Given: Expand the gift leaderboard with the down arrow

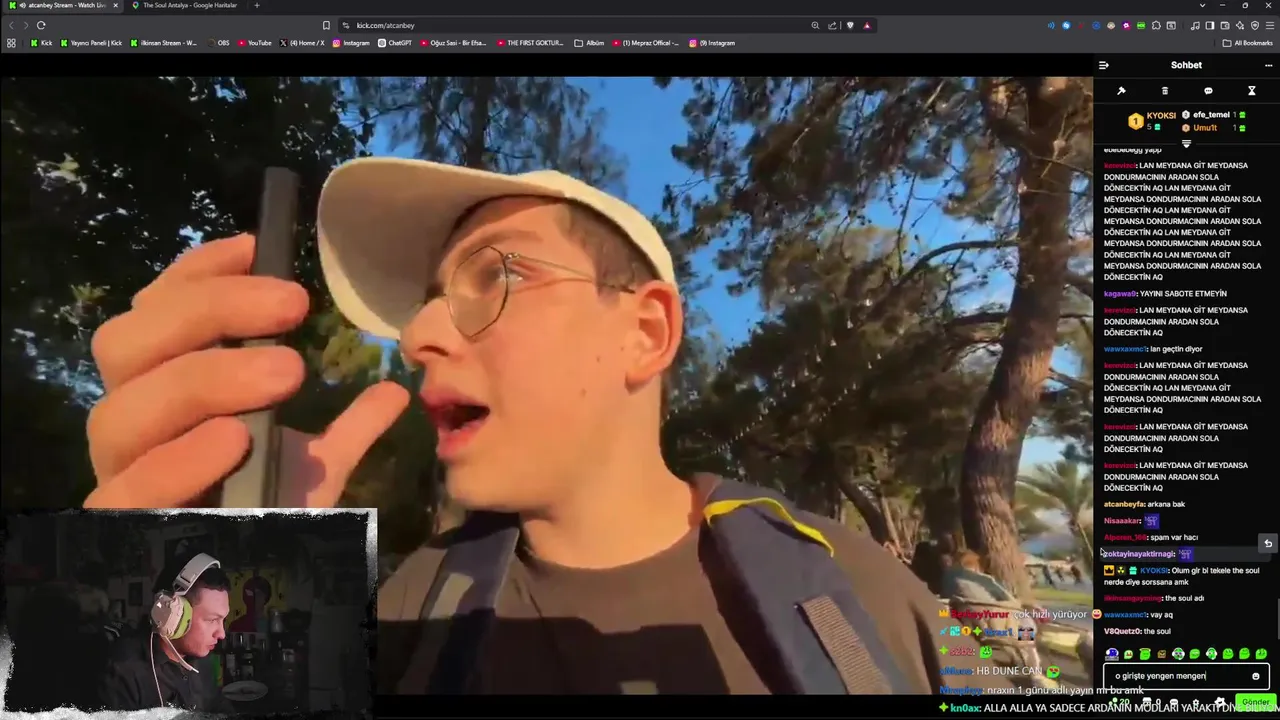Looking at the screenshot, I should click(1186, 144).
